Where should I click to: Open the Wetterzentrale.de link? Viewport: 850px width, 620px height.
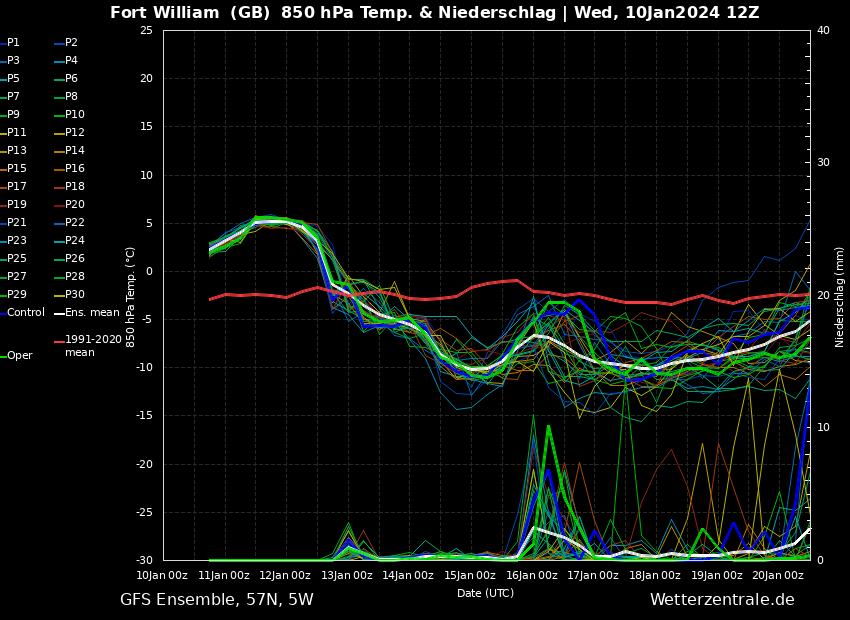pyautogui.click(x=722, y=600)
